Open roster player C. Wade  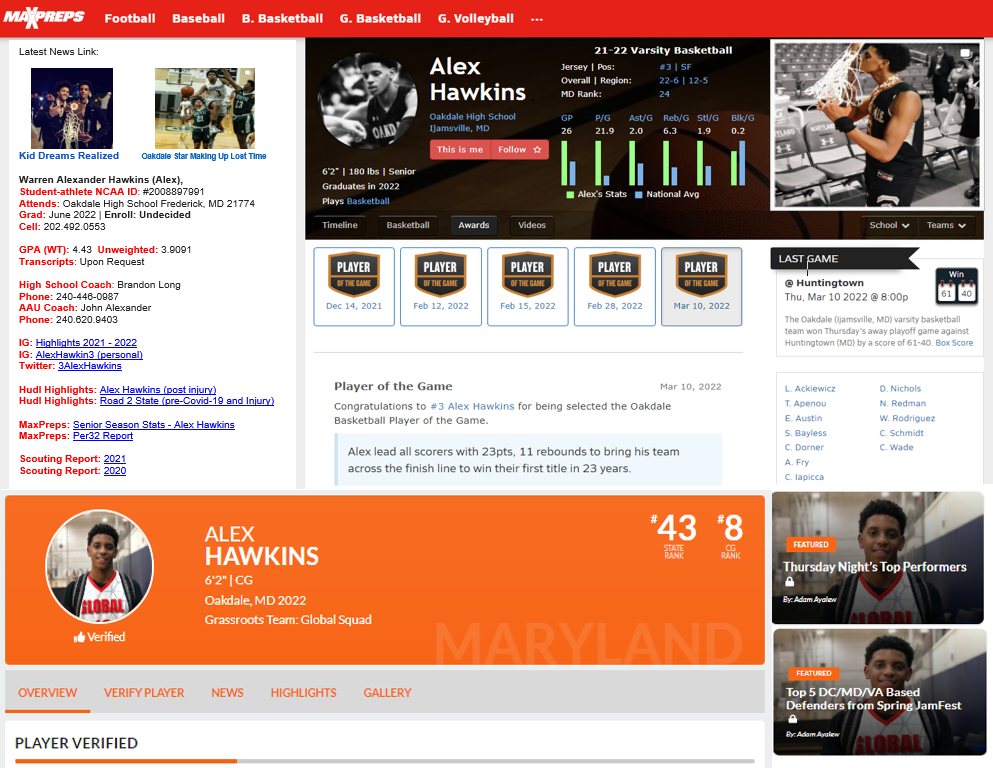[896, 448]
